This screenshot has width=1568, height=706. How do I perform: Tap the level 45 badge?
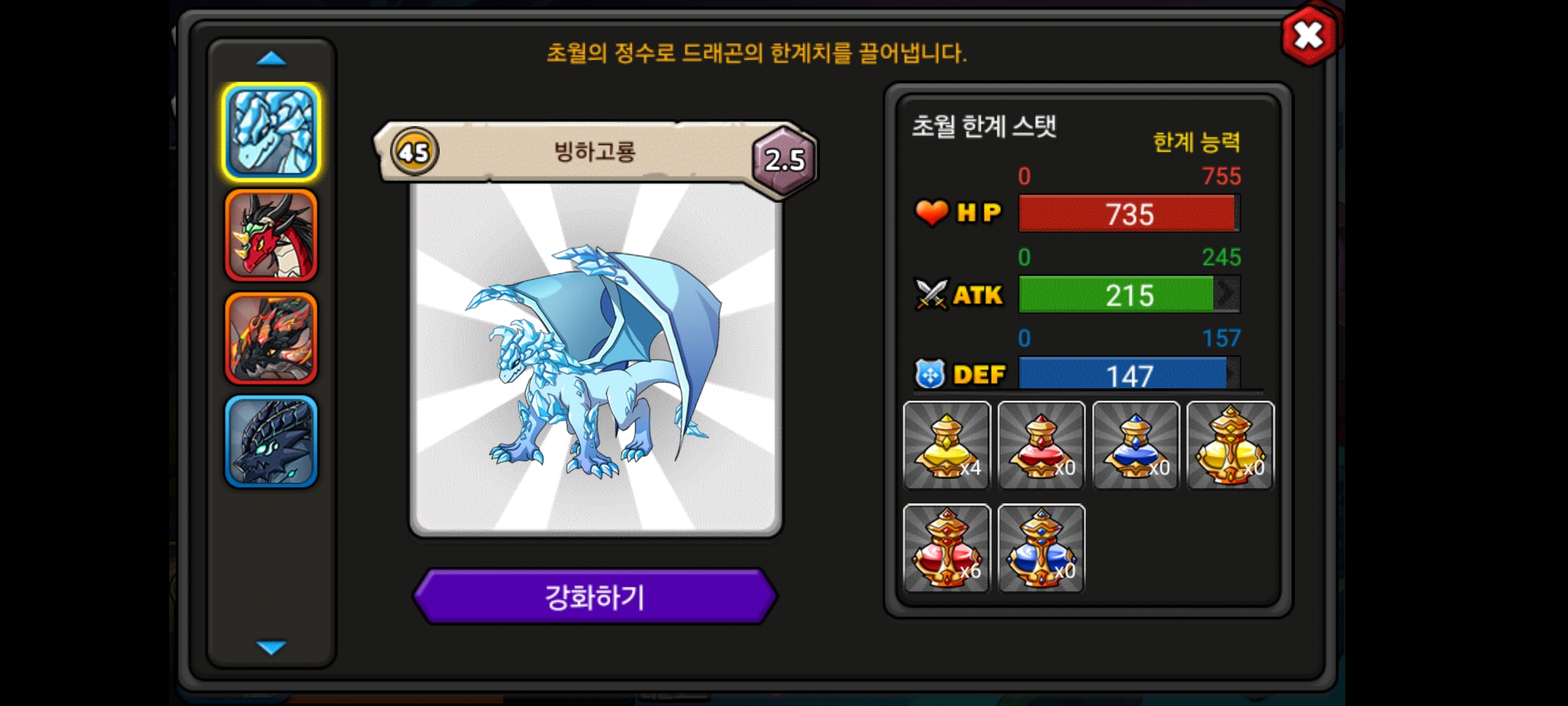coord(414,152)
